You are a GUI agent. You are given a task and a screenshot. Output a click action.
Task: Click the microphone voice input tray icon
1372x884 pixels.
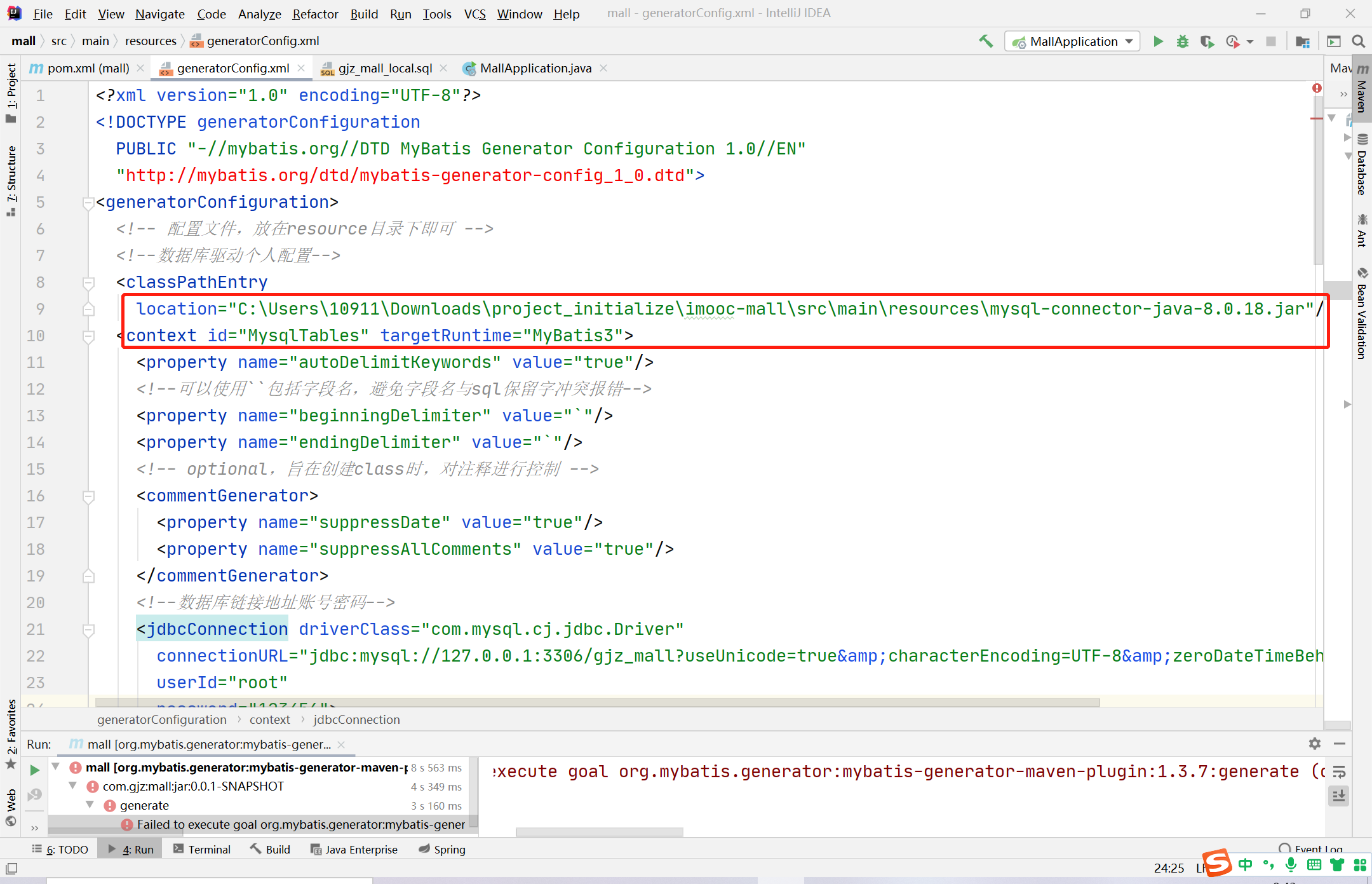coord(1291,864)
